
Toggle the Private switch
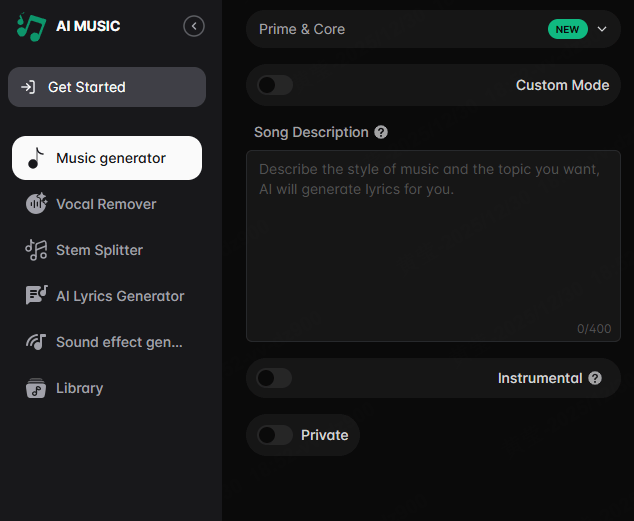coord(275,435)
